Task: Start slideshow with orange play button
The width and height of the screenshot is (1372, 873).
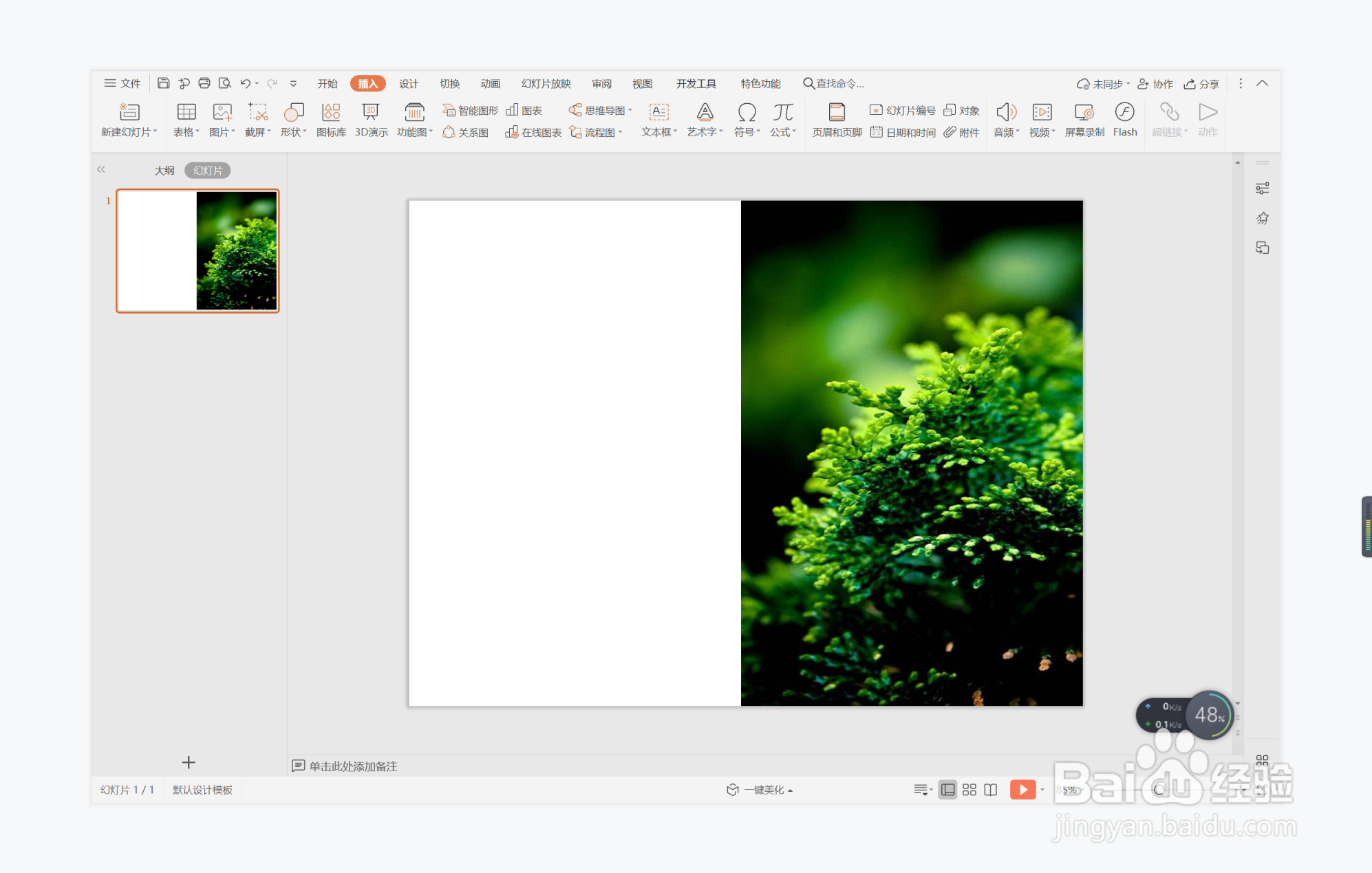Action: 1022,790
